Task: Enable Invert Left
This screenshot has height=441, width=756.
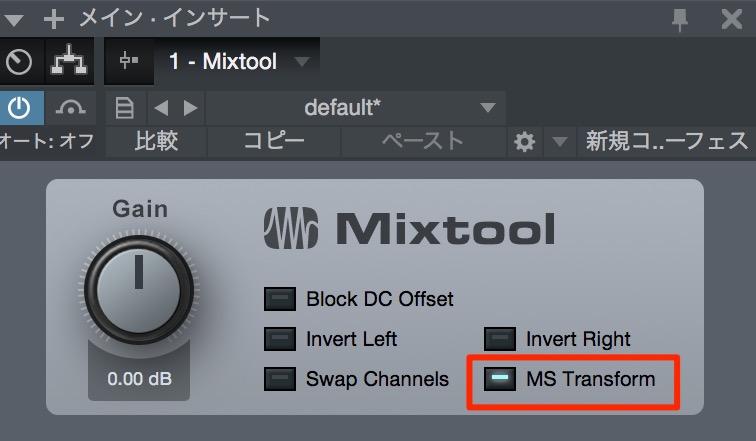Action: tap(280, 339)
